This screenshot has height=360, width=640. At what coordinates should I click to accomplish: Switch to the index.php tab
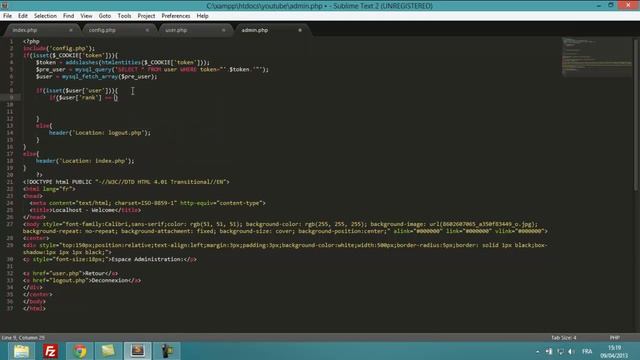coord(41,30)
